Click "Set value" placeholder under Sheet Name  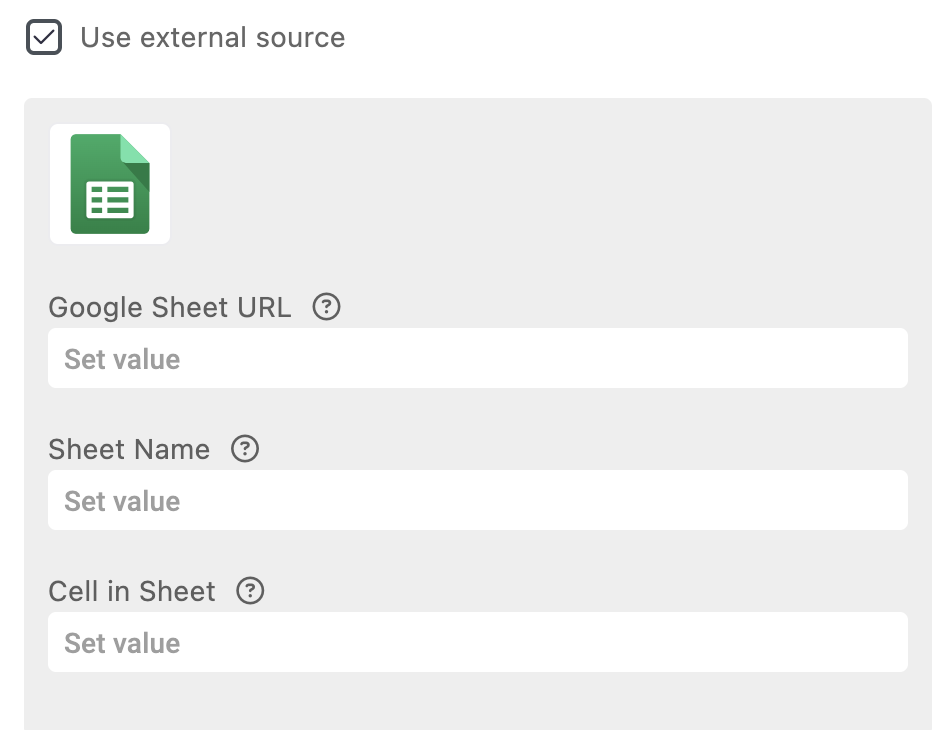[x=122, y=501]
